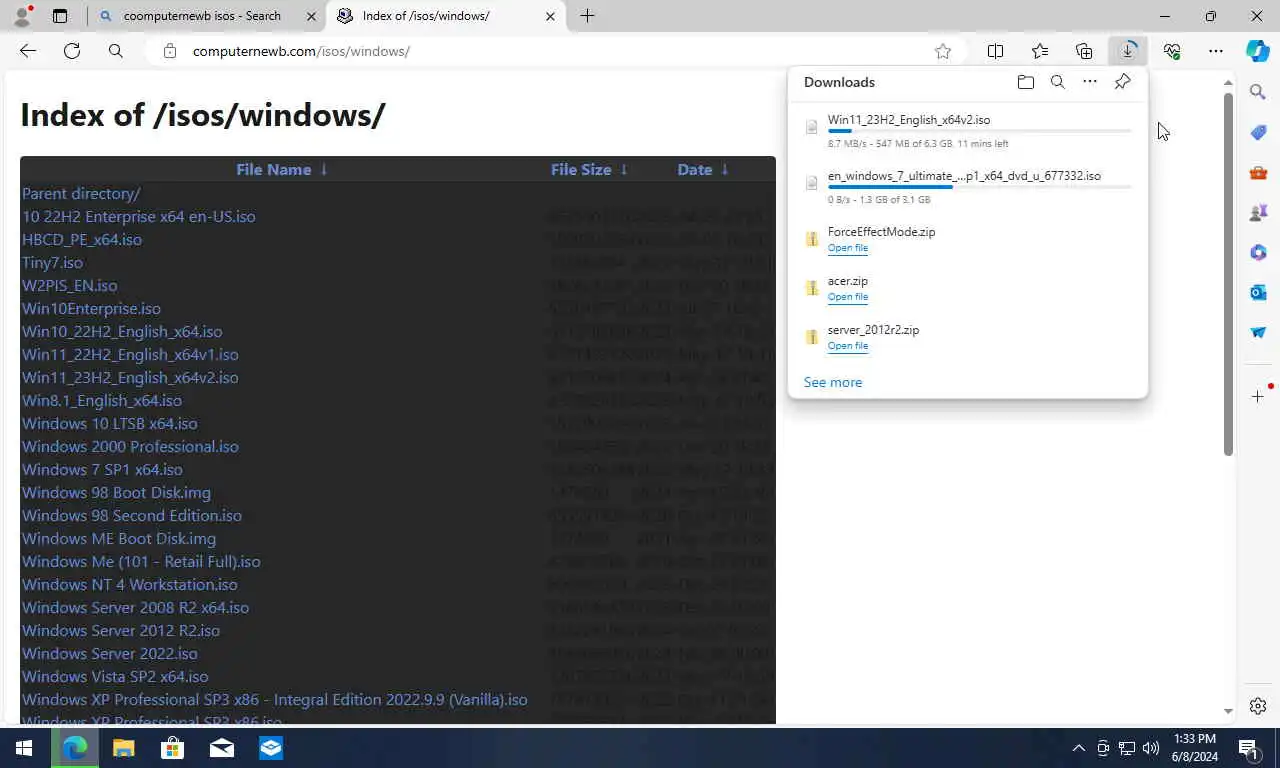Open a new browser tab

click(587, 16)
